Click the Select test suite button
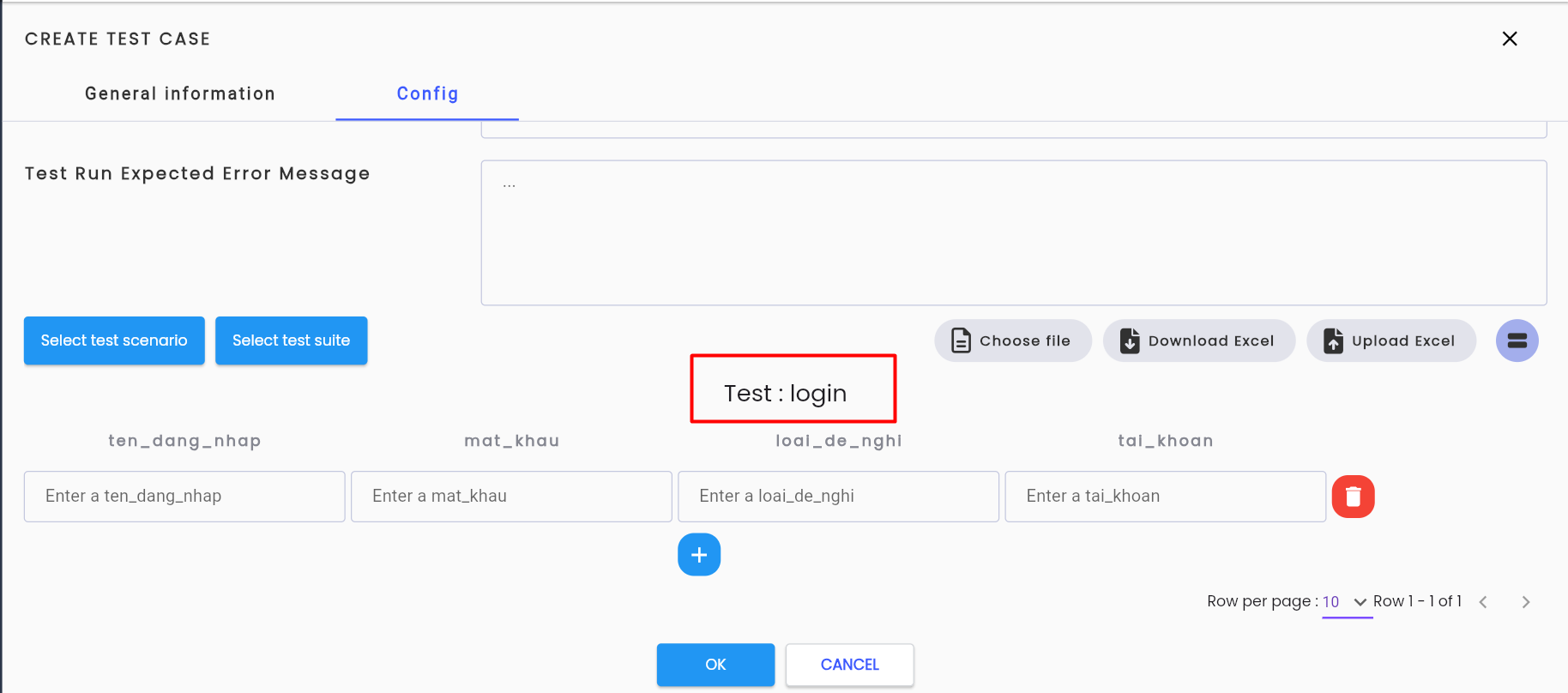 click(x=292, y=340)
